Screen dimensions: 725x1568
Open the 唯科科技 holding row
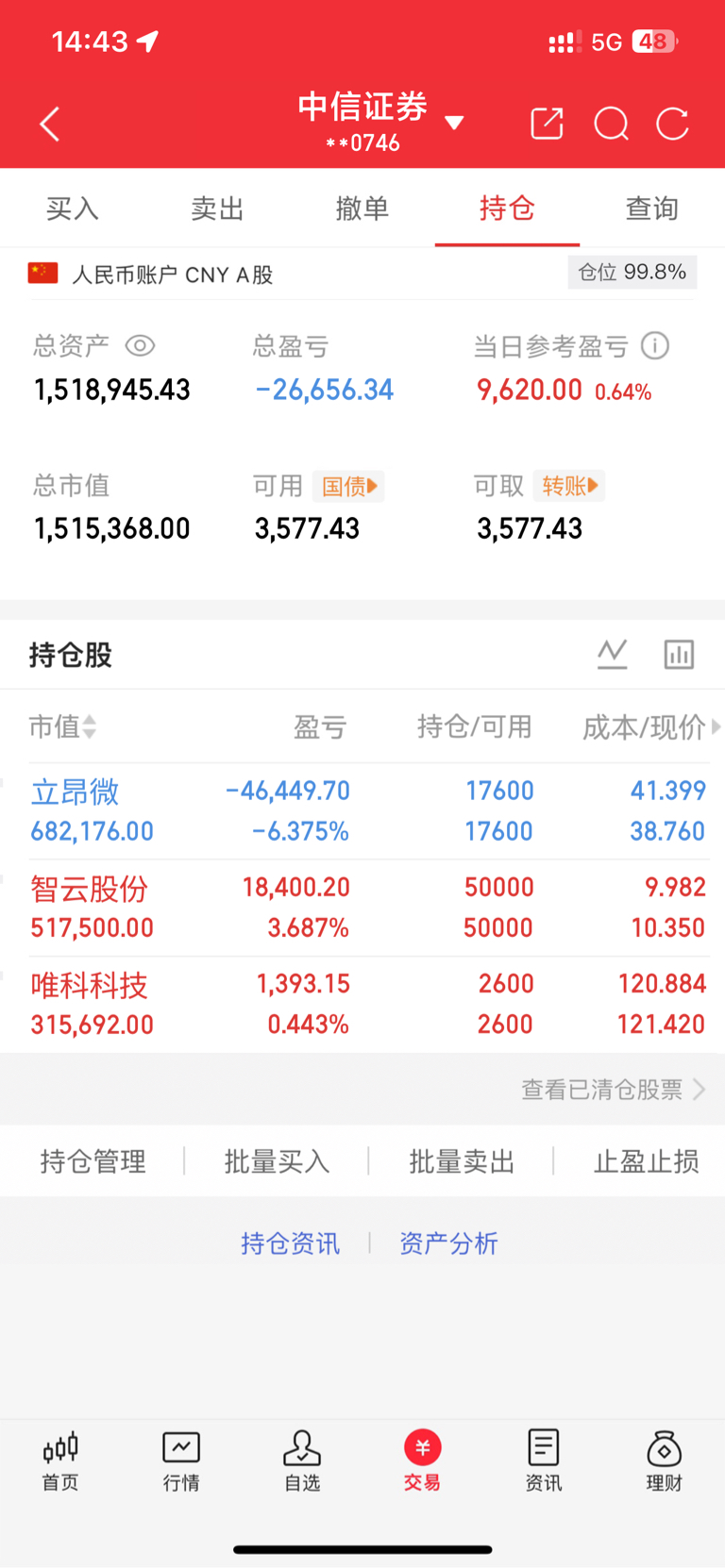click(x=362, y=1005)
